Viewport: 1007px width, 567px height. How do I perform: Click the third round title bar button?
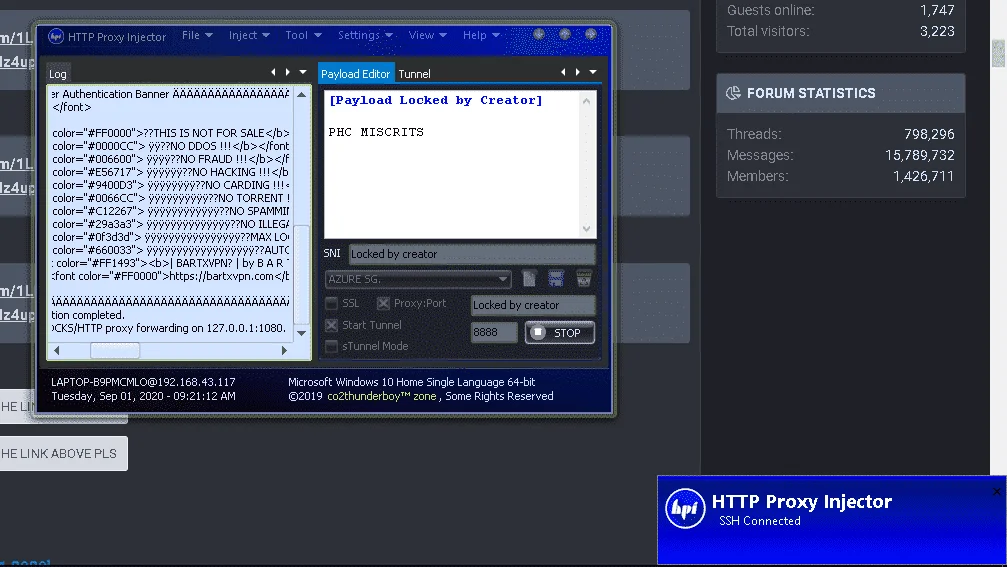591,35
